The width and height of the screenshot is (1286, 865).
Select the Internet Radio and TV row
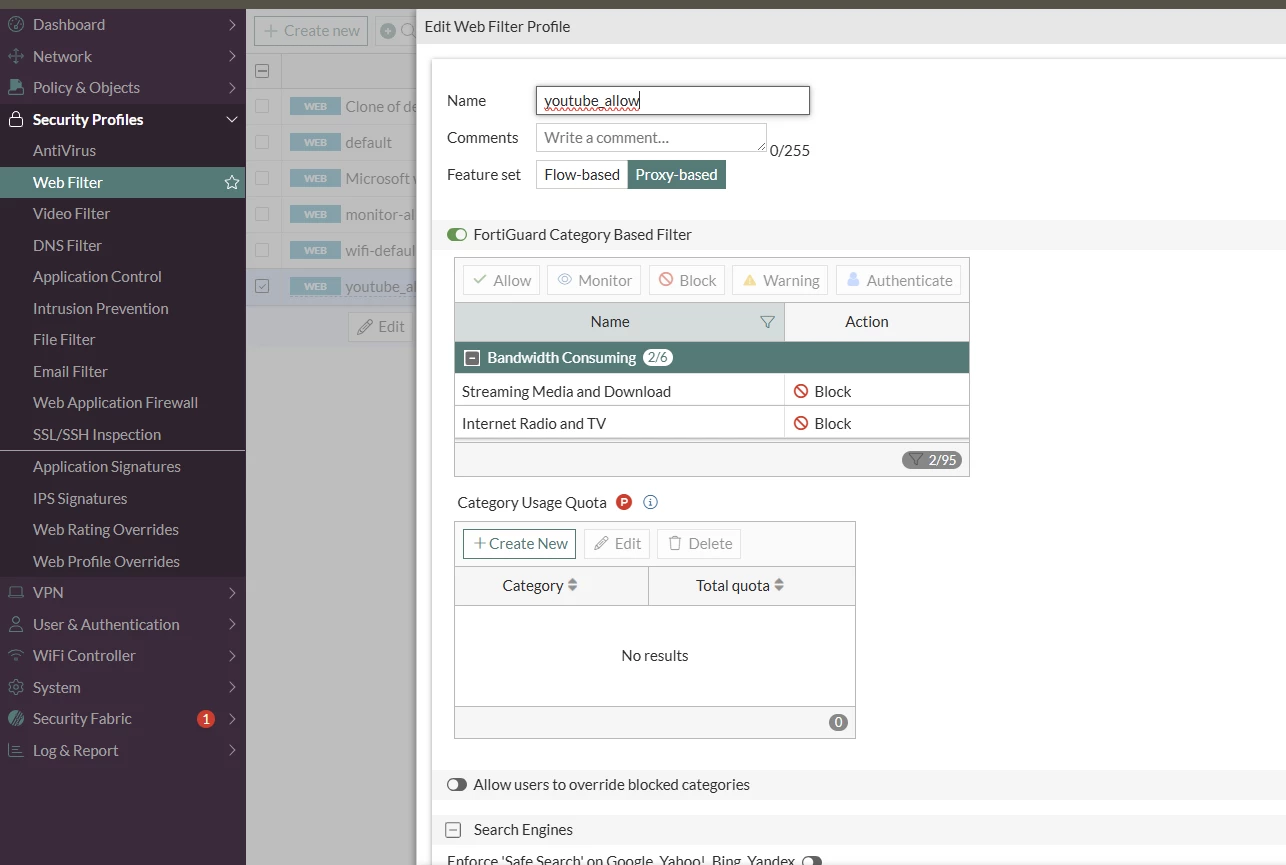tap(712, 423)
